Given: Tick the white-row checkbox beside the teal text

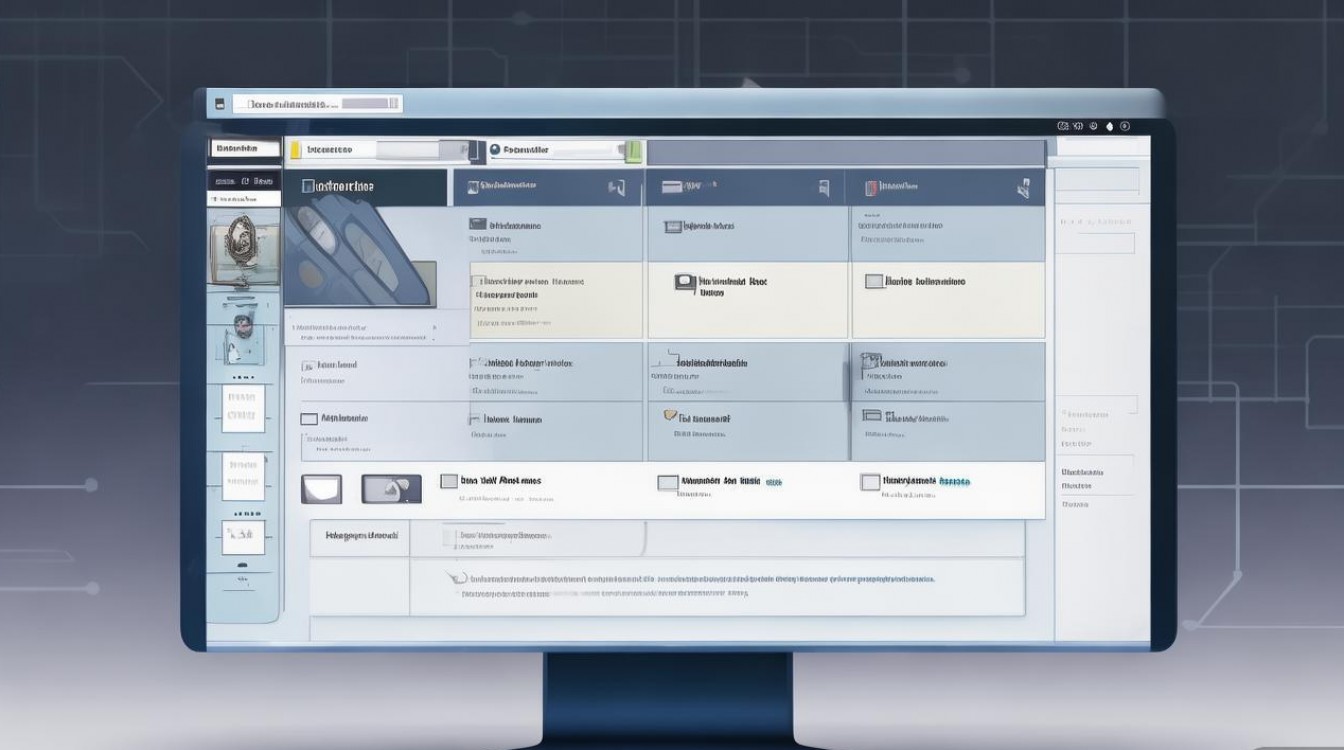Looking at the screenshot, I should click(x=870, y=482).
